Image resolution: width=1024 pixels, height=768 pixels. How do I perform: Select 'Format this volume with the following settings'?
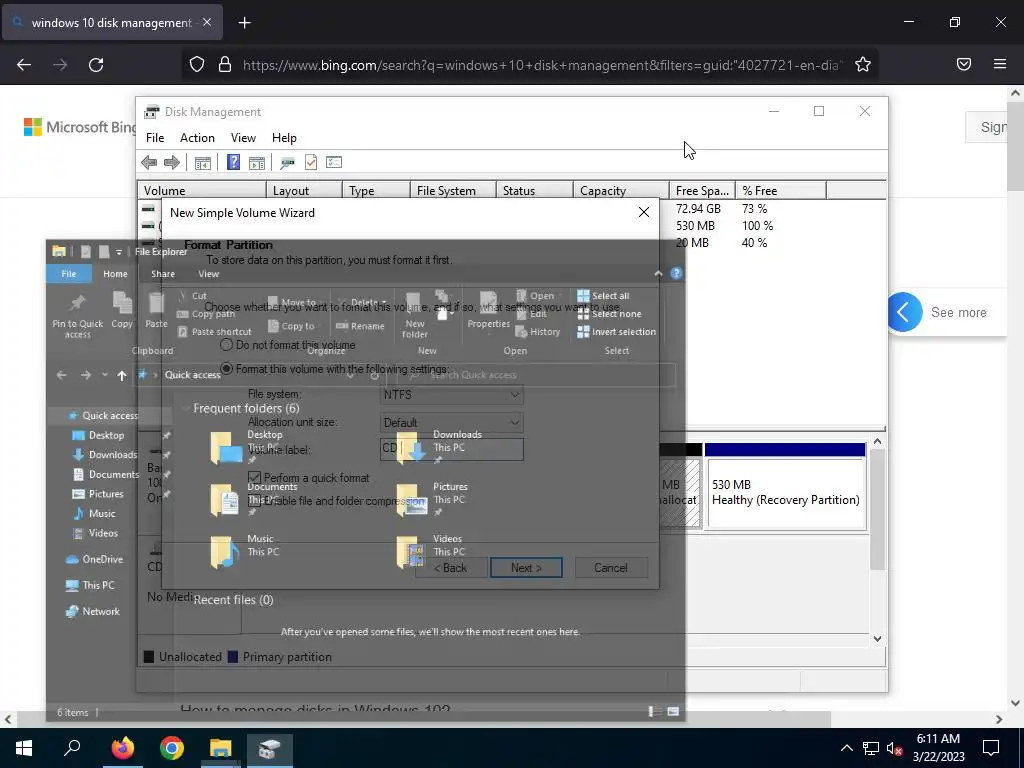pyautogui.click(x=335, y=369)
